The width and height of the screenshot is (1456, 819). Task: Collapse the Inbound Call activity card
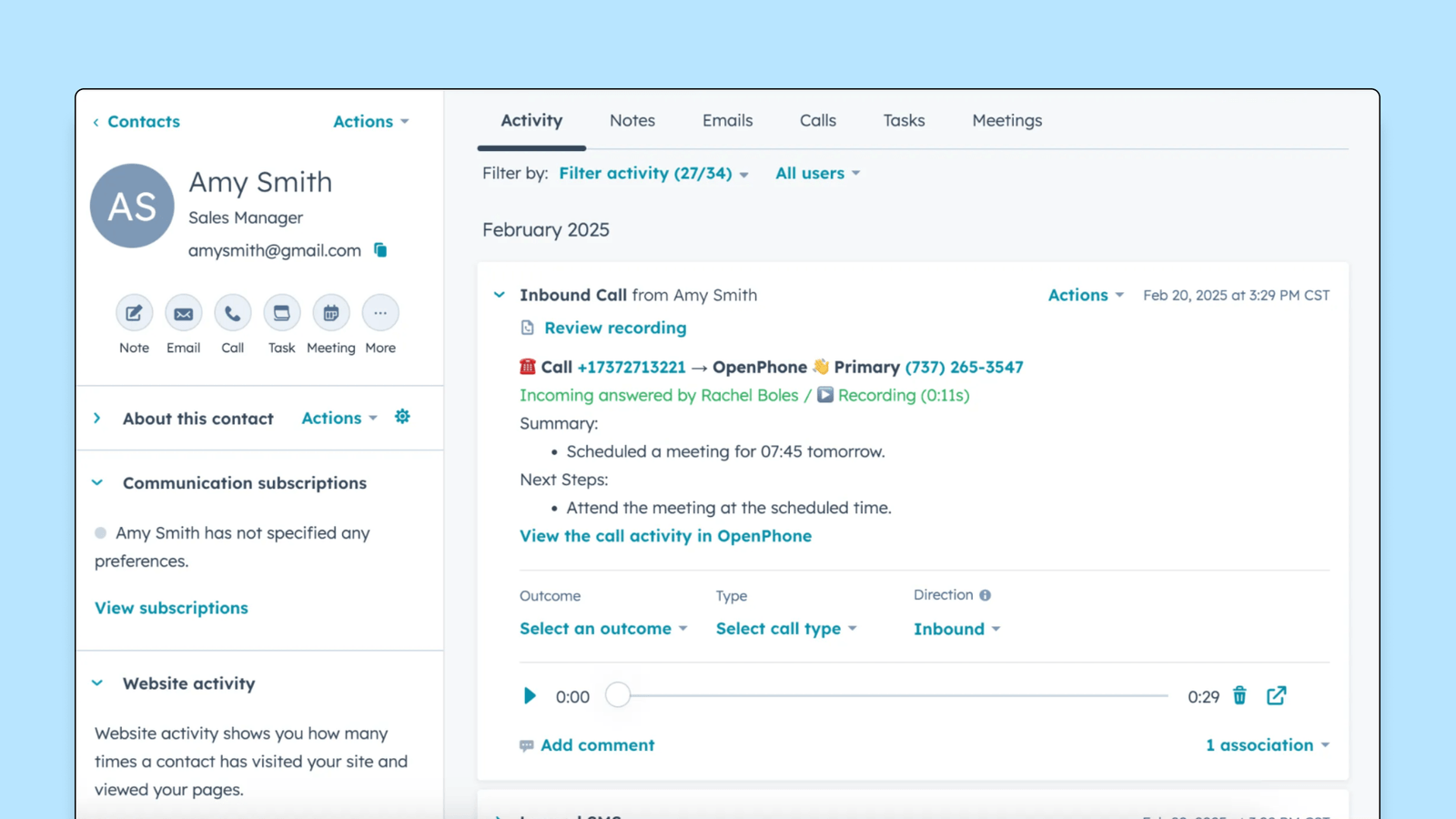click(499, 294)
